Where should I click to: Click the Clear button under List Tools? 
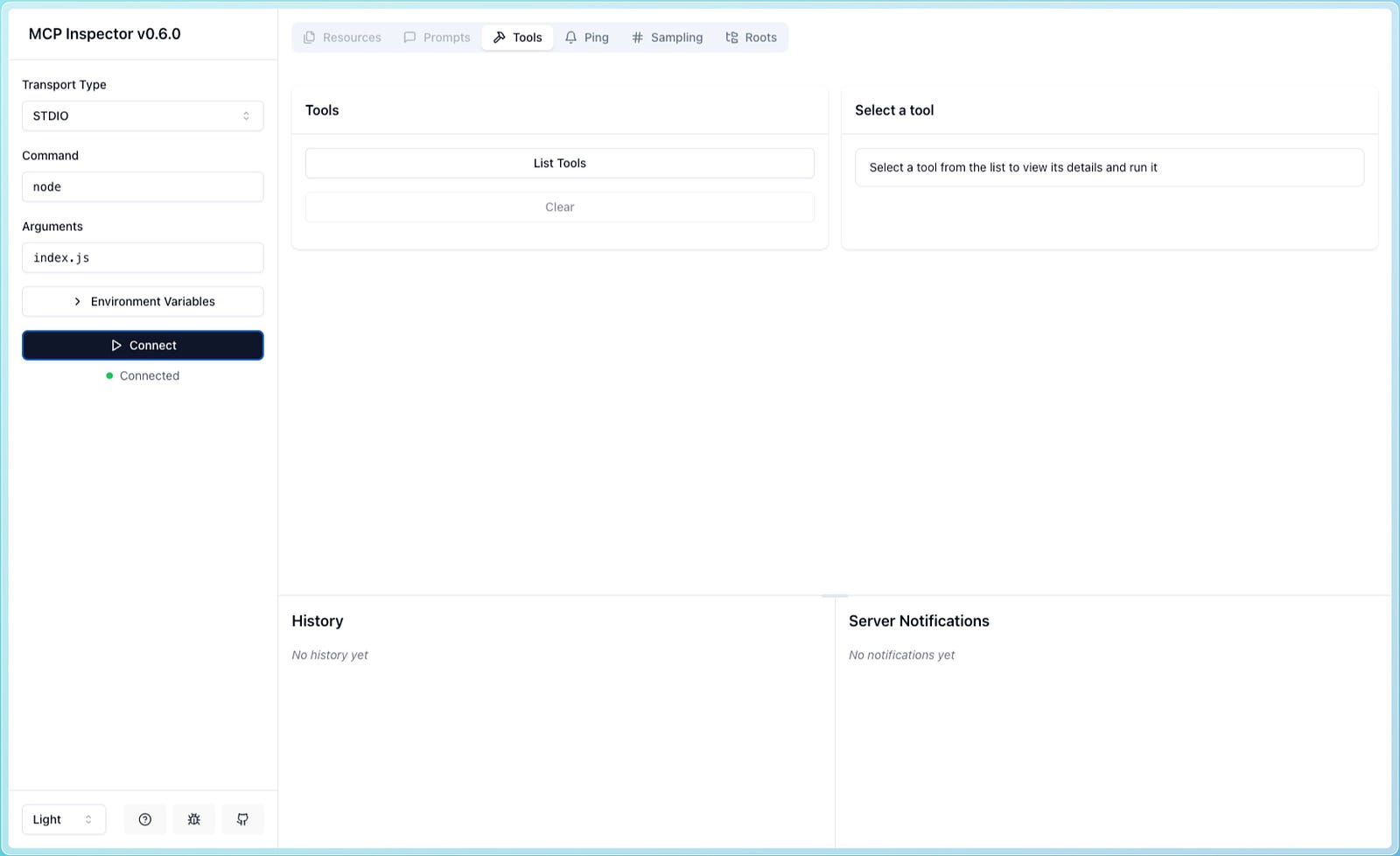560,207
